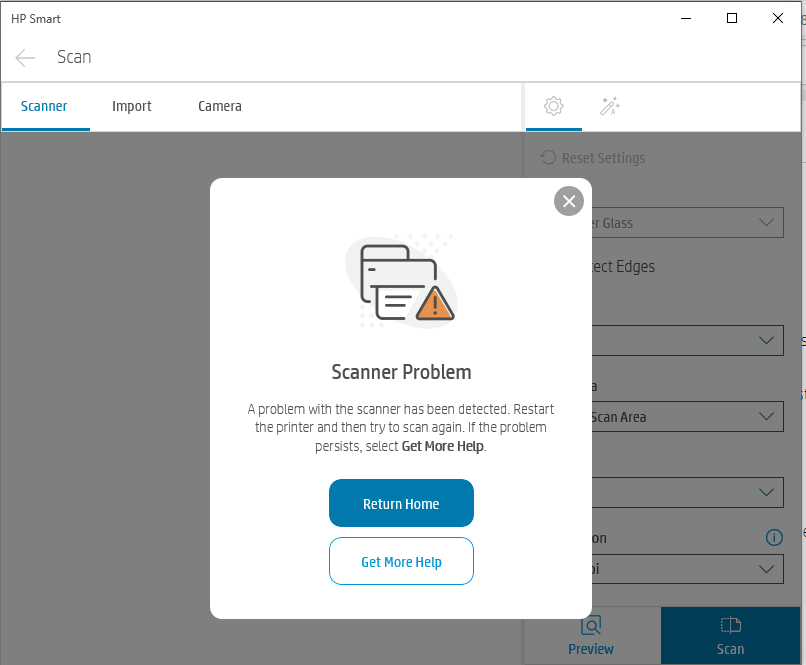Screen dimensions: 806x665
Task: Select the Scanner tab
Action: pos(44,106)
